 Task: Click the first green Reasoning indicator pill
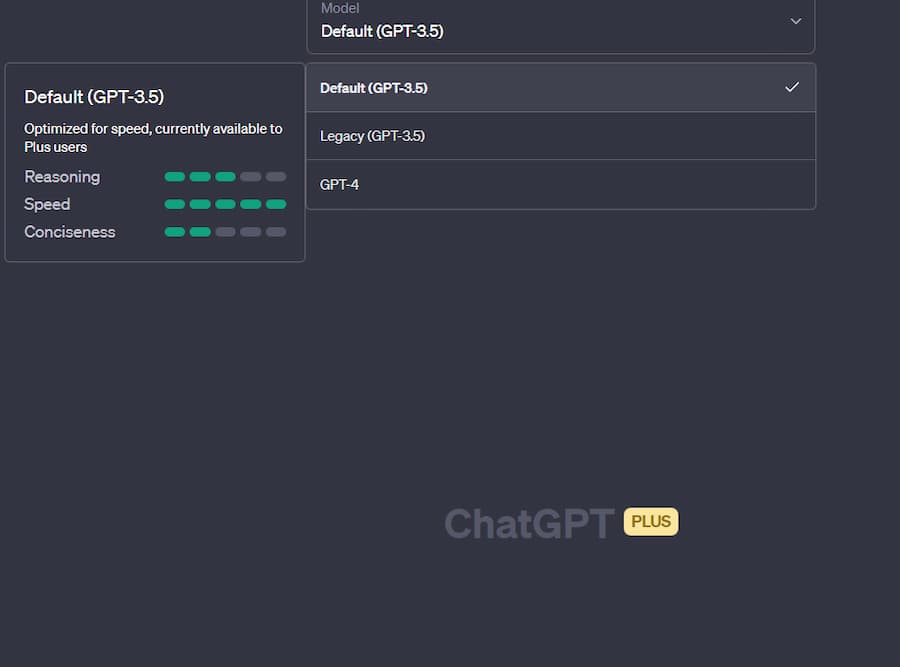point(175,177)
